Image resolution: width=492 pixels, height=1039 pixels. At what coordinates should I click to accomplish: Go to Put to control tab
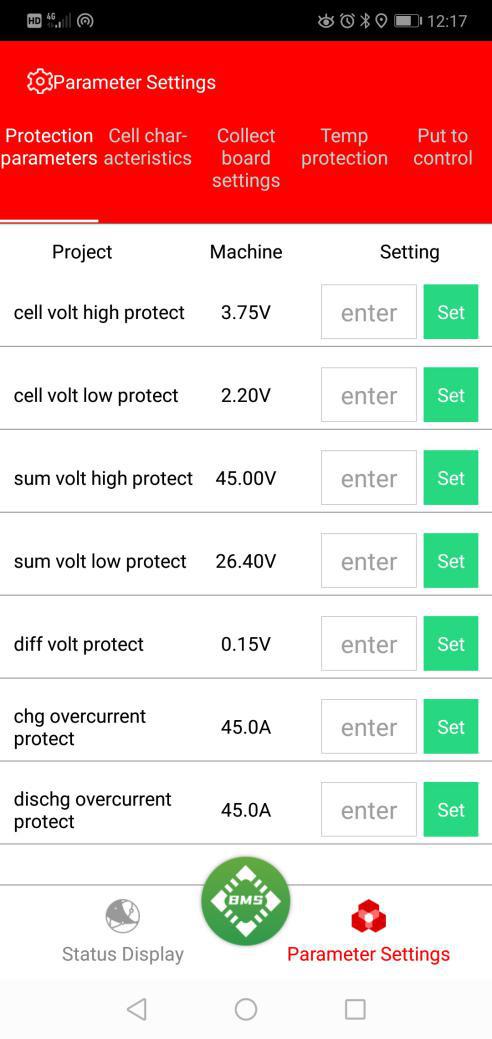point(442,147)
